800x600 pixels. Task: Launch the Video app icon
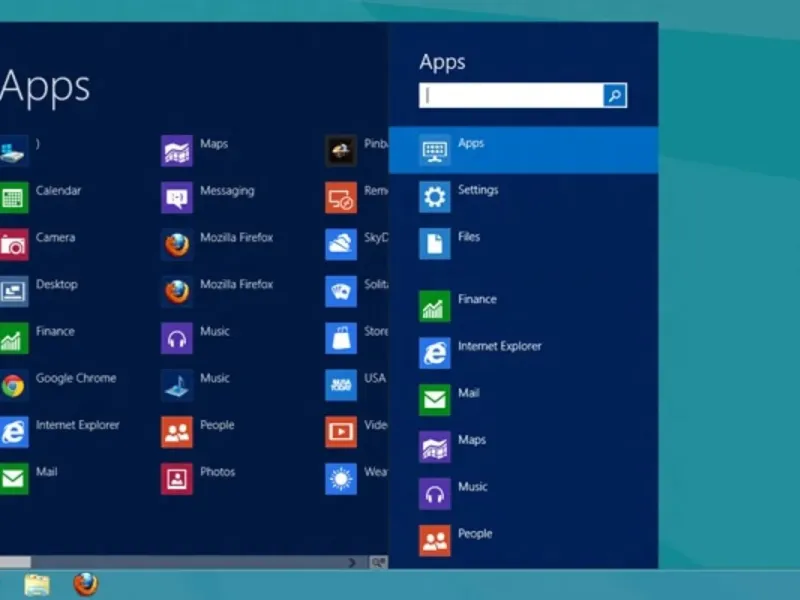pyautogui.click(x=341, y=432)
